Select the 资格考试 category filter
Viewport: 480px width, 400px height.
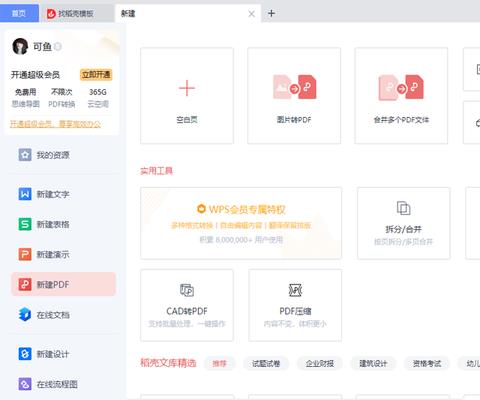[427, 363]
